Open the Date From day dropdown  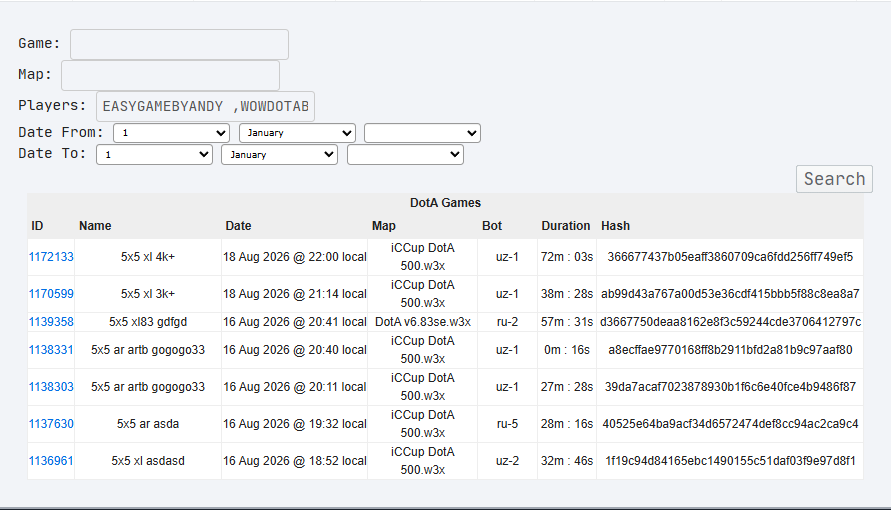pos(171,133)
